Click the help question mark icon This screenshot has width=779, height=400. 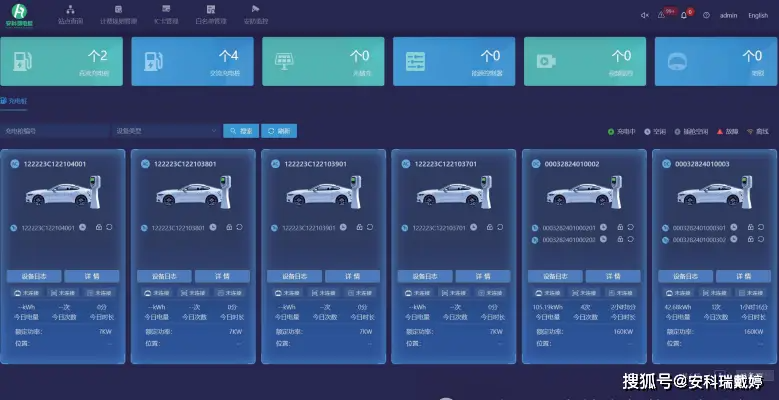click(x=706, y=15)
